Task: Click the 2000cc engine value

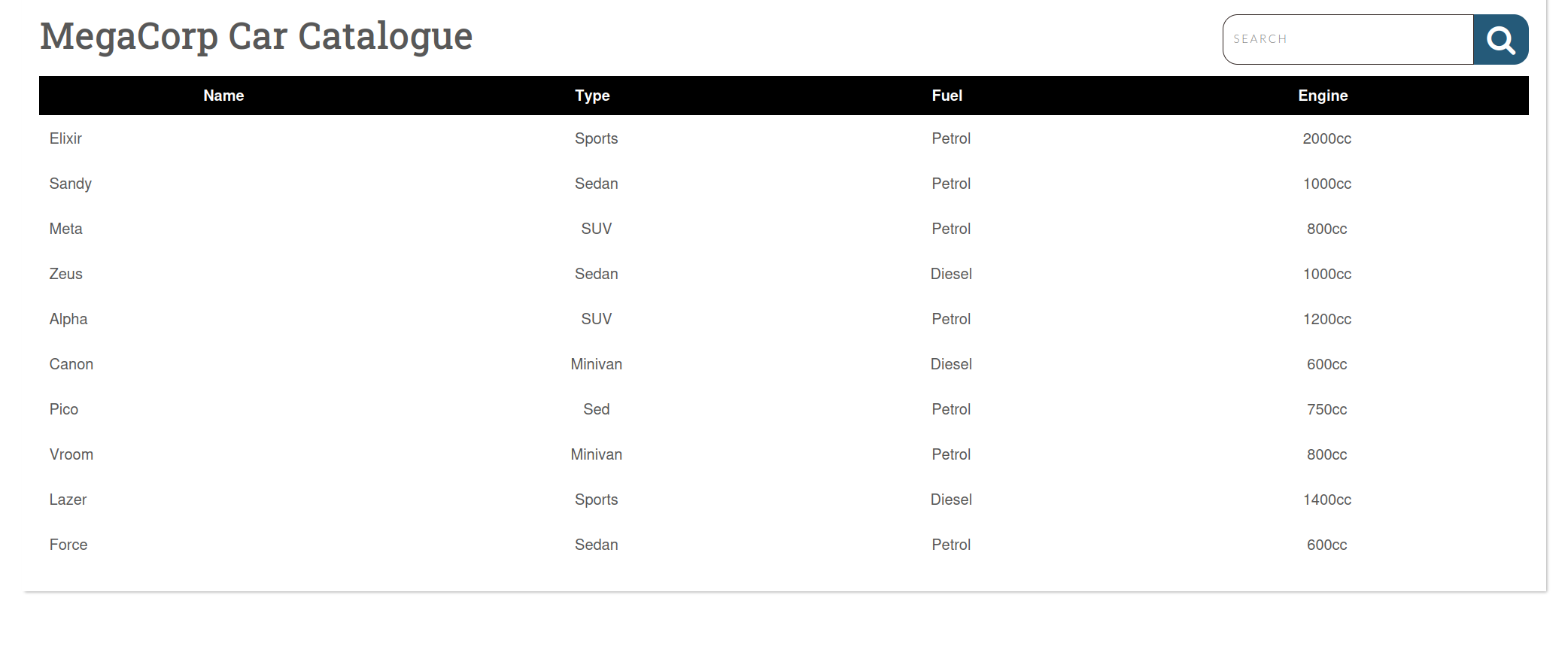Action: click(1327, 138)
